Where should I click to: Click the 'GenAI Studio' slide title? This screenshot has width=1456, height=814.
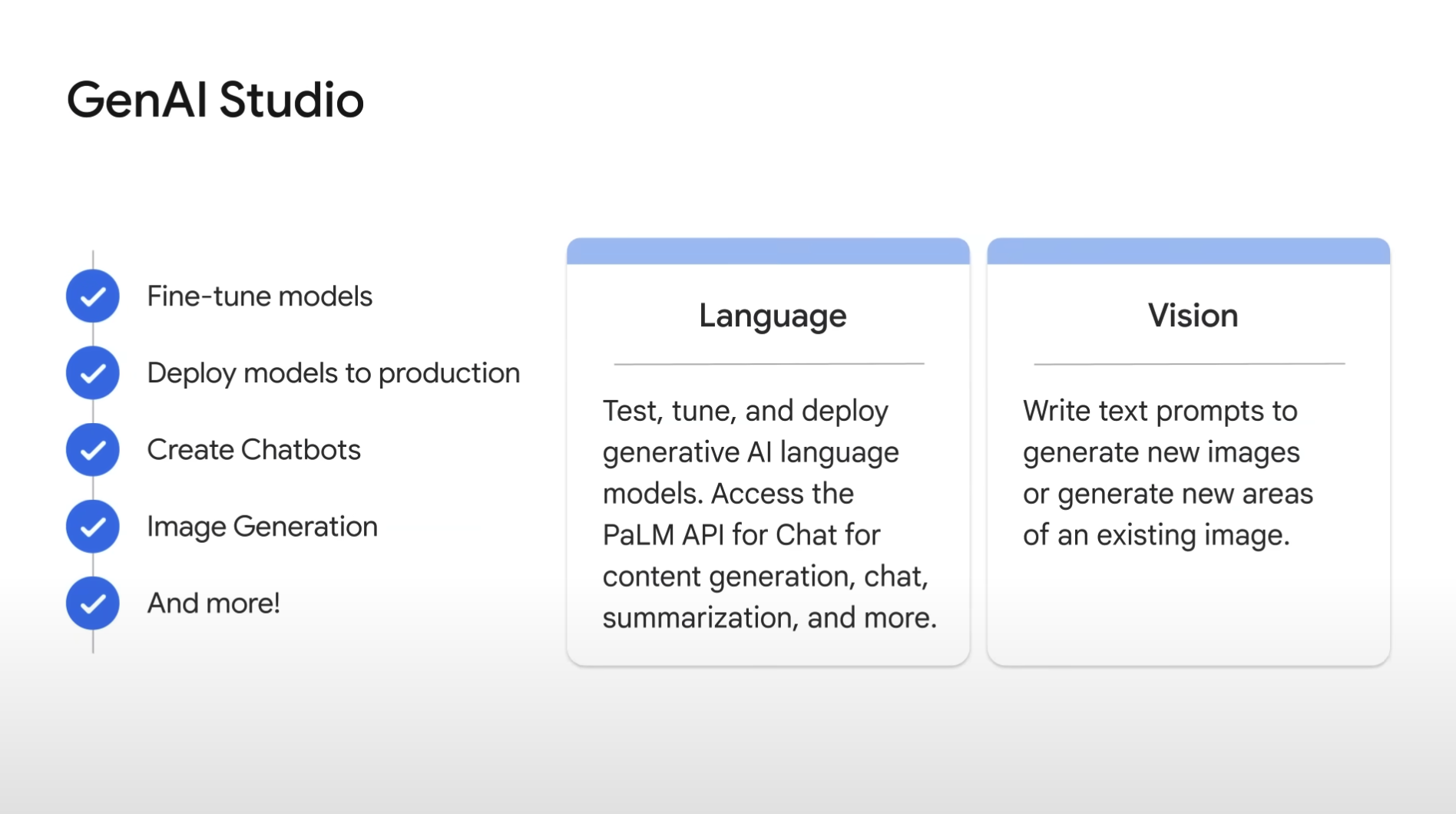coord(215,100)
